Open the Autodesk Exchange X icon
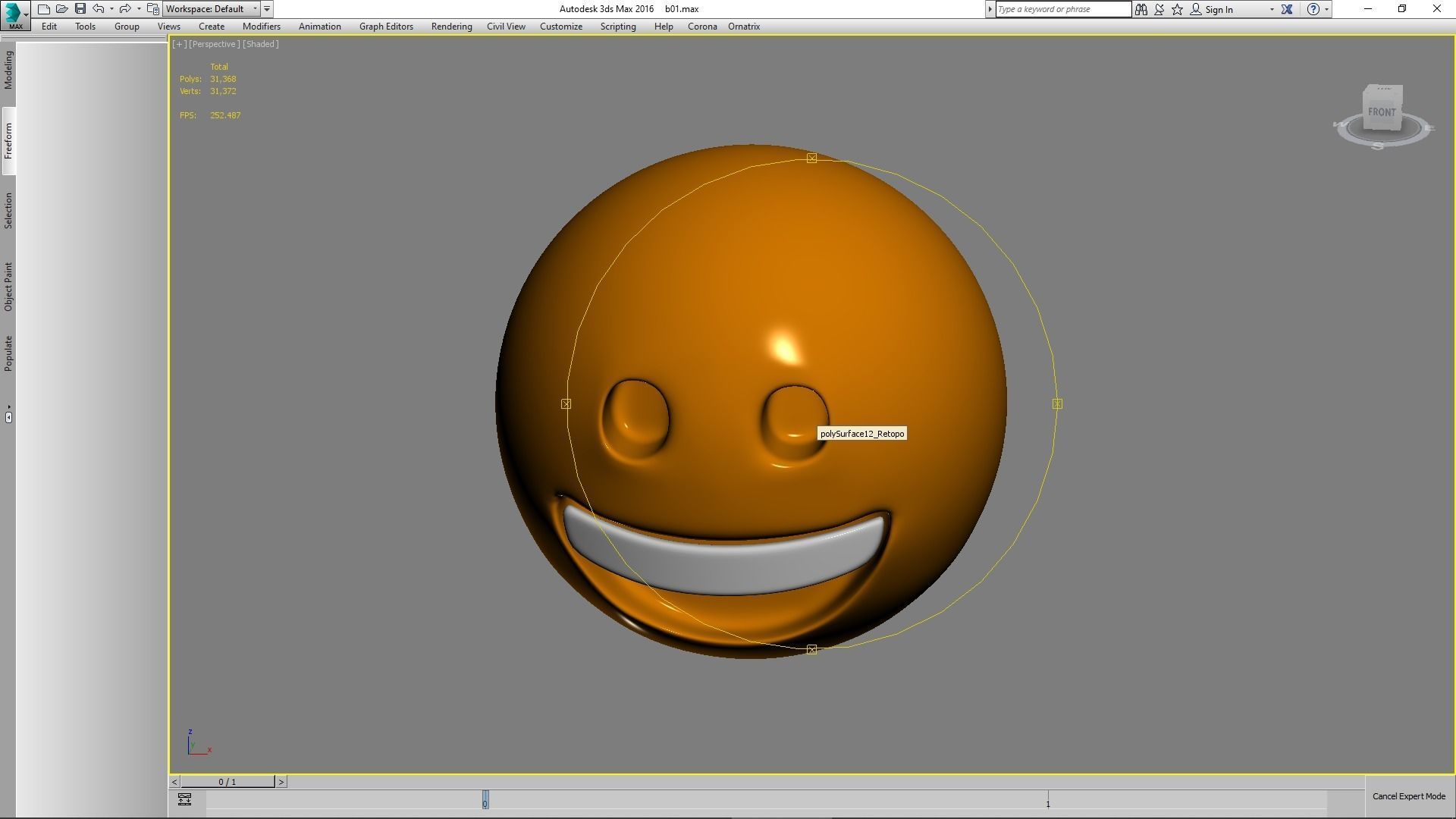Image resolution: width=1456 pixels, height=819 pixels. (x=1287, y=9)
